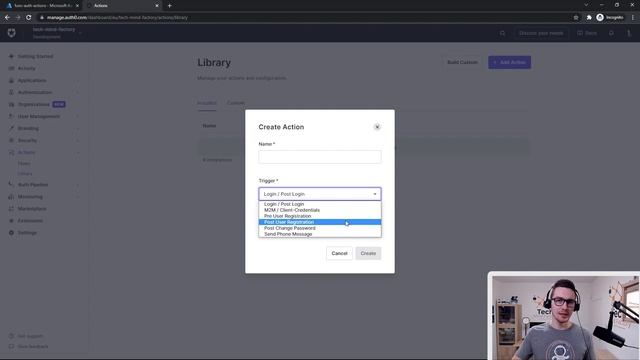Screen dimensions: 640x360
Task: Open the browser three-dot menu
Action: (x=633, y=18)
